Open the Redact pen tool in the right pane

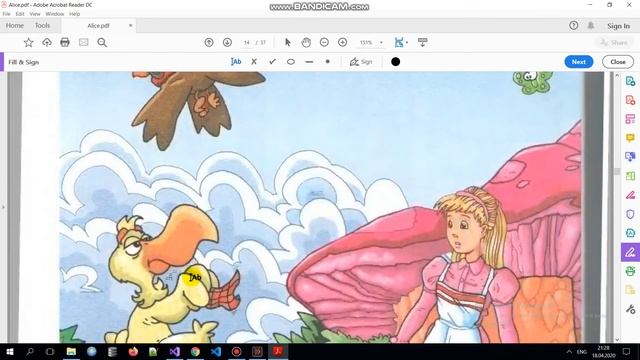click(630, 195)
